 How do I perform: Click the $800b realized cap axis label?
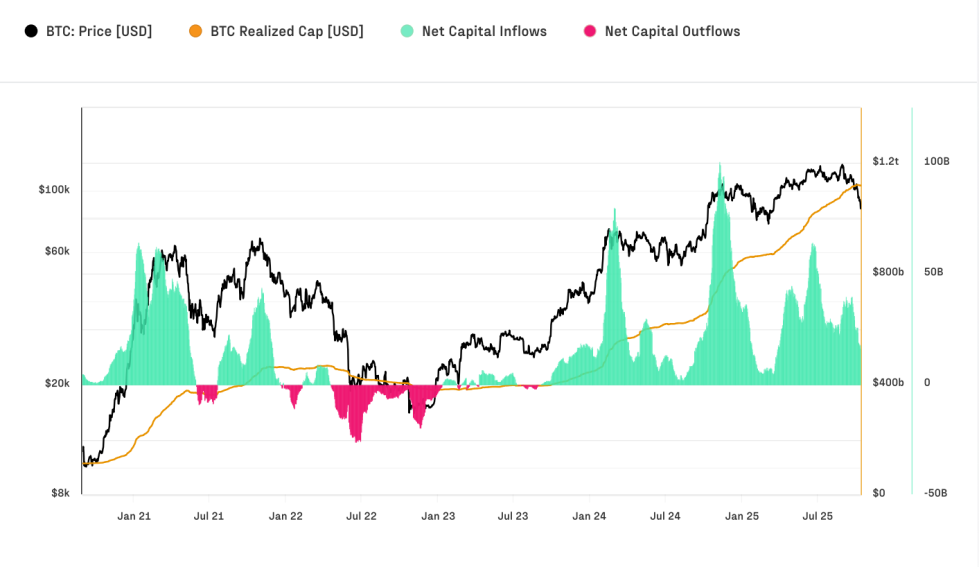[888, 272]
